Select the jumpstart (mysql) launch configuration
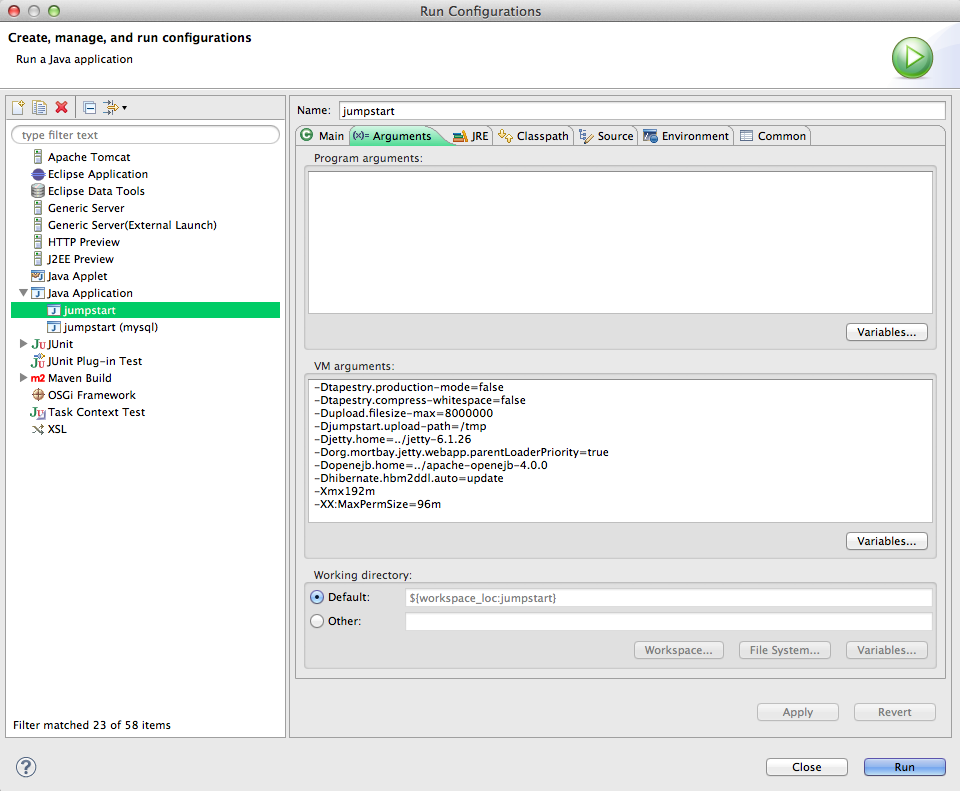 tap(110, 327)
